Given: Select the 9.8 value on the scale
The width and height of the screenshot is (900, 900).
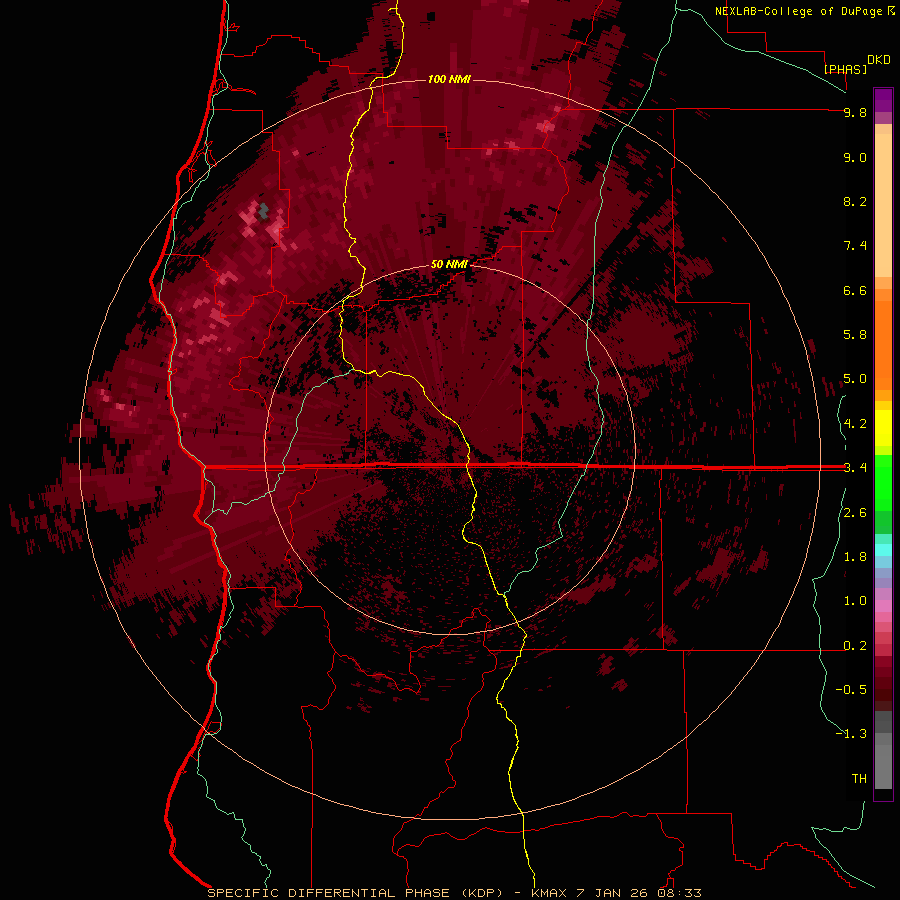Looking at the screenshot, I should pyautogui.click(x=855, y=113).
